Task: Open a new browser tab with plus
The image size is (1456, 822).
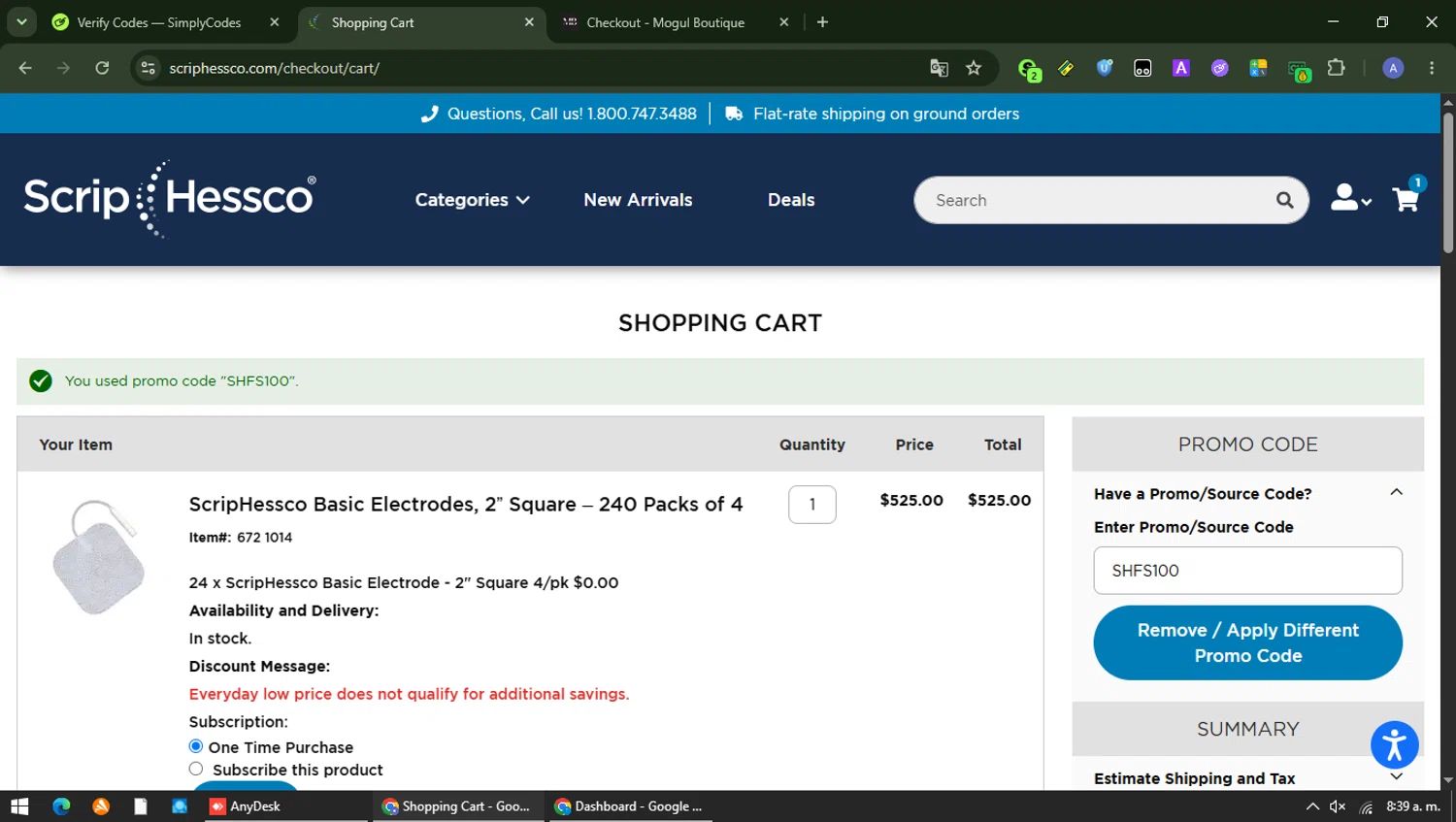Action: click(x=822, y=22)
